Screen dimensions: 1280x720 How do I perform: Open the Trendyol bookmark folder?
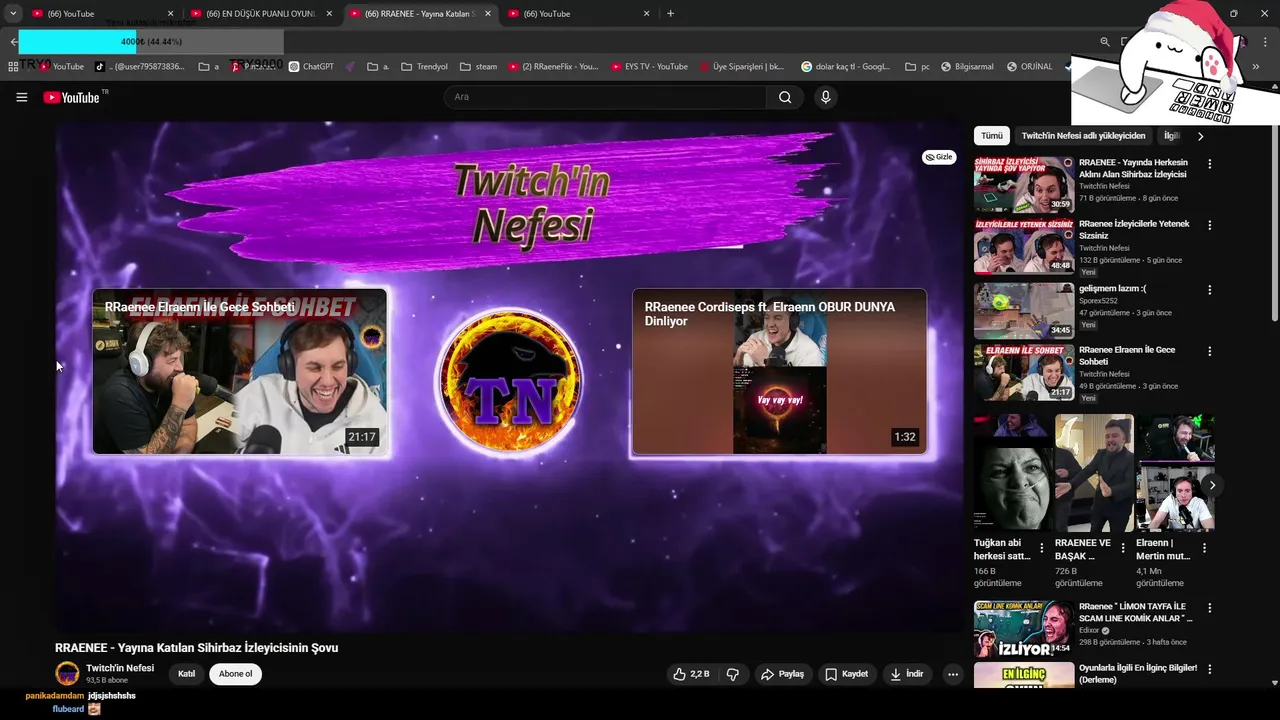point(425,67)
